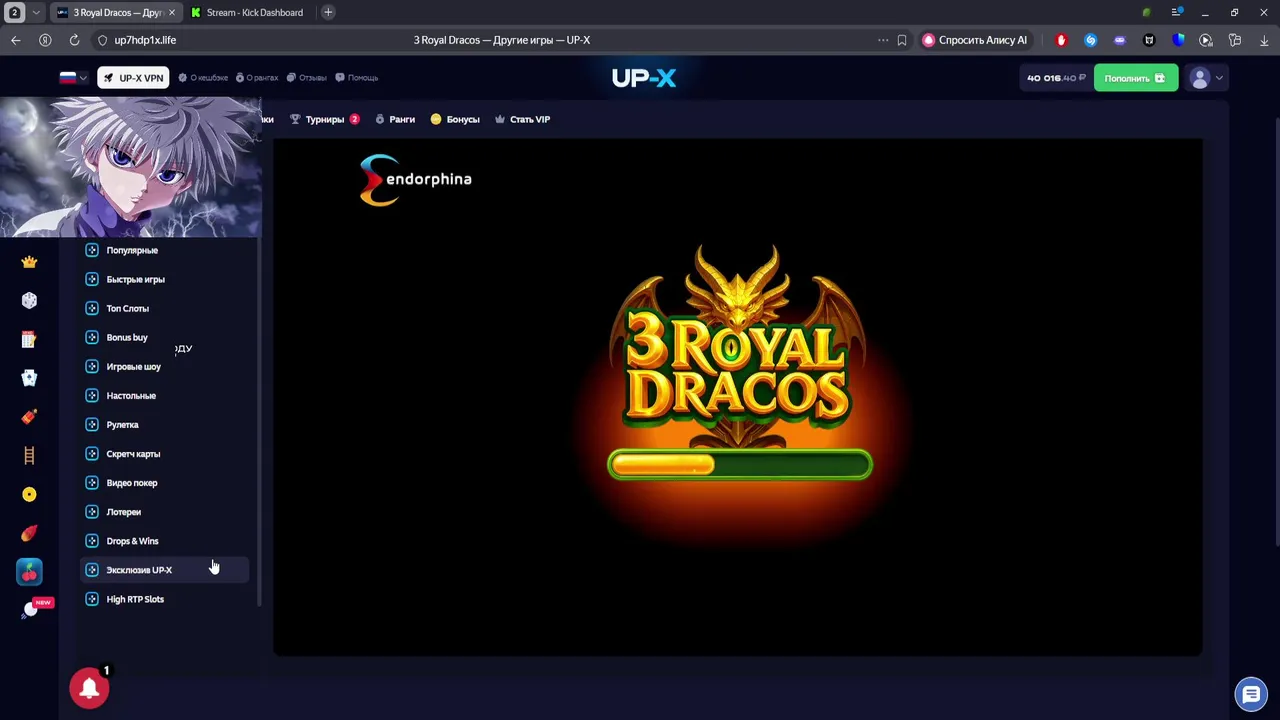Bookmark this page with the bookmark icon
Screen dimensions: 1280x720
(902, 40)
